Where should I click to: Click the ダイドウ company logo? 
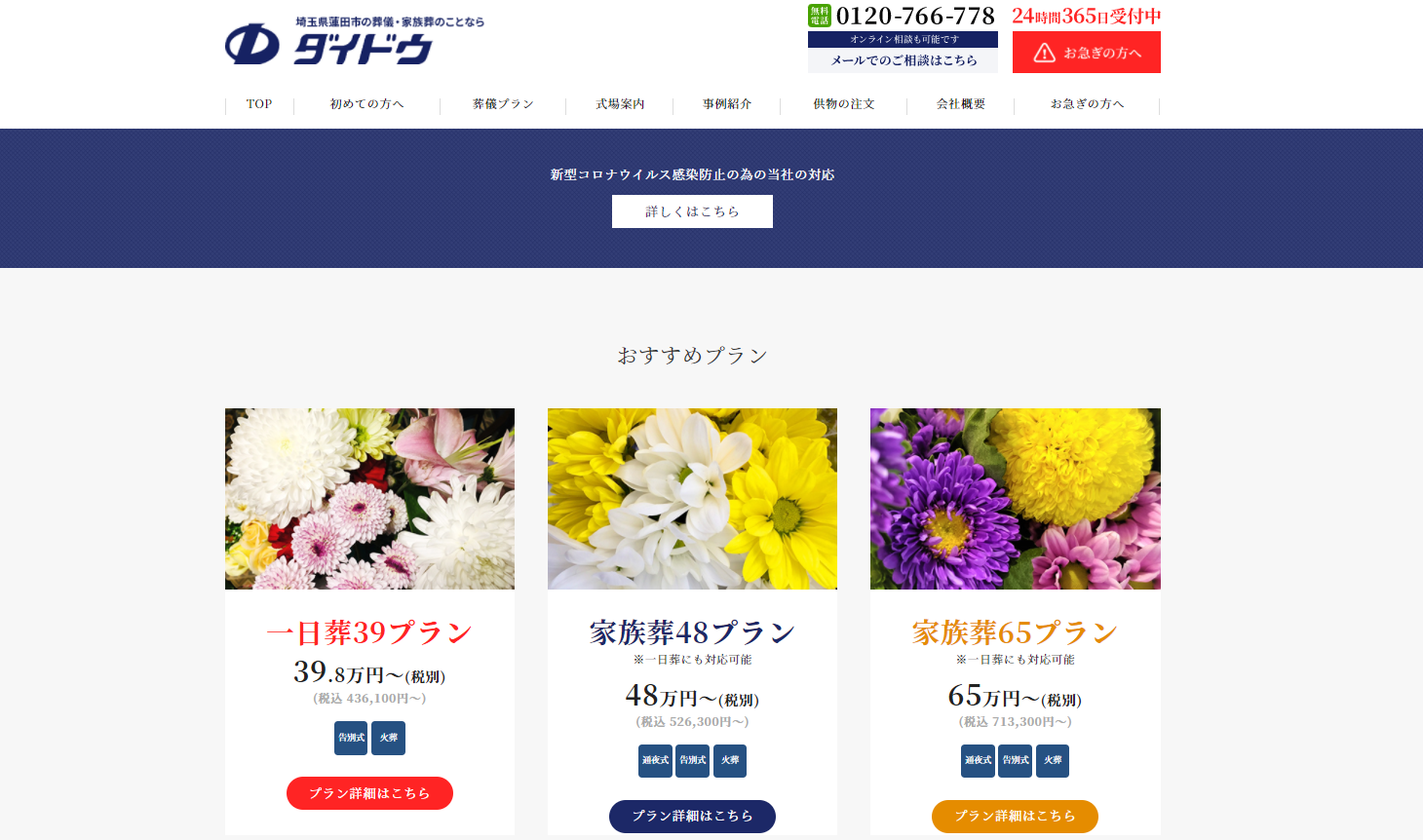[355, 41]
